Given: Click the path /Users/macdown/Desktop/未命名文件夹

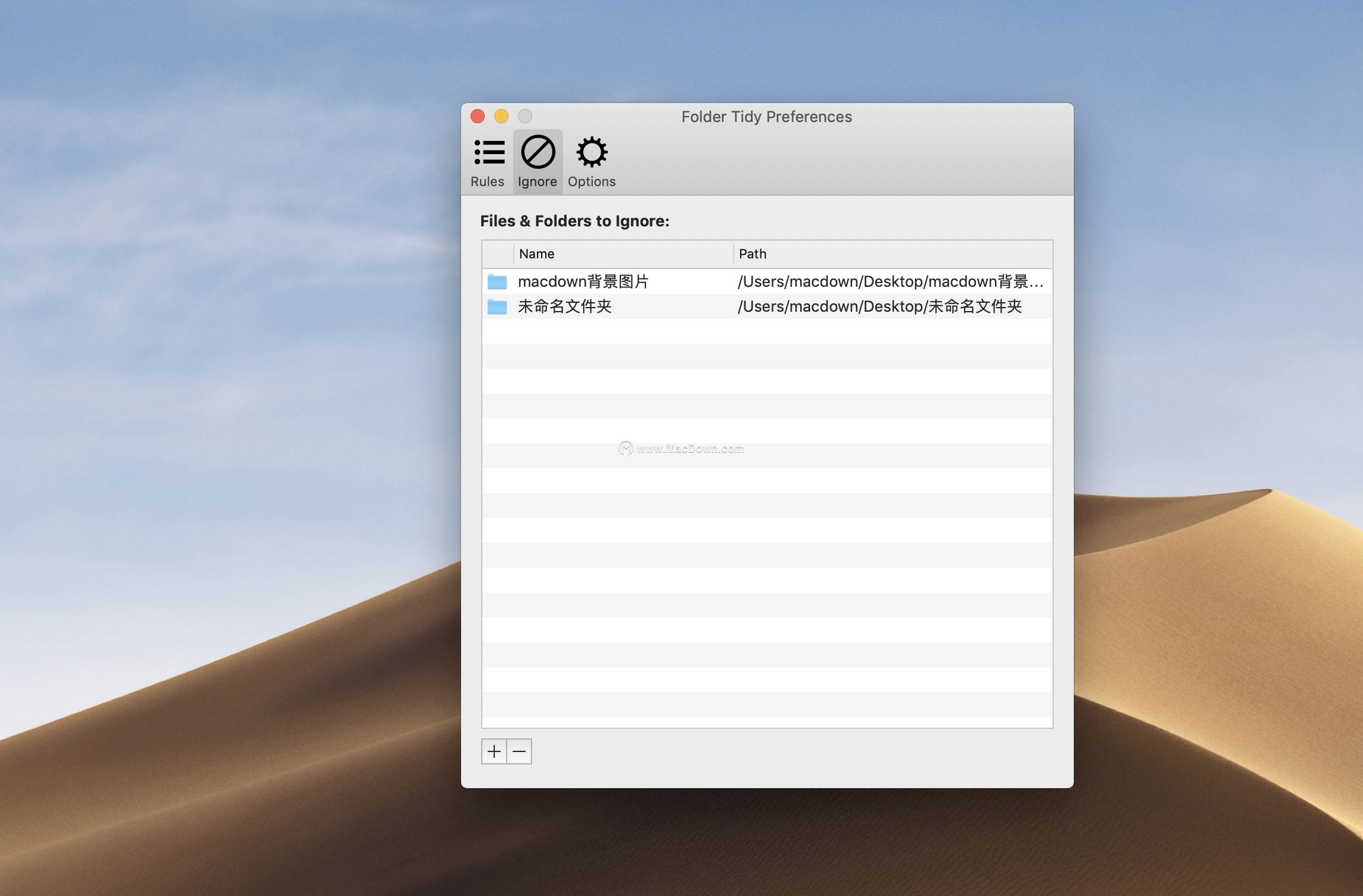Looking at the screenshot, I should point(879,306).
